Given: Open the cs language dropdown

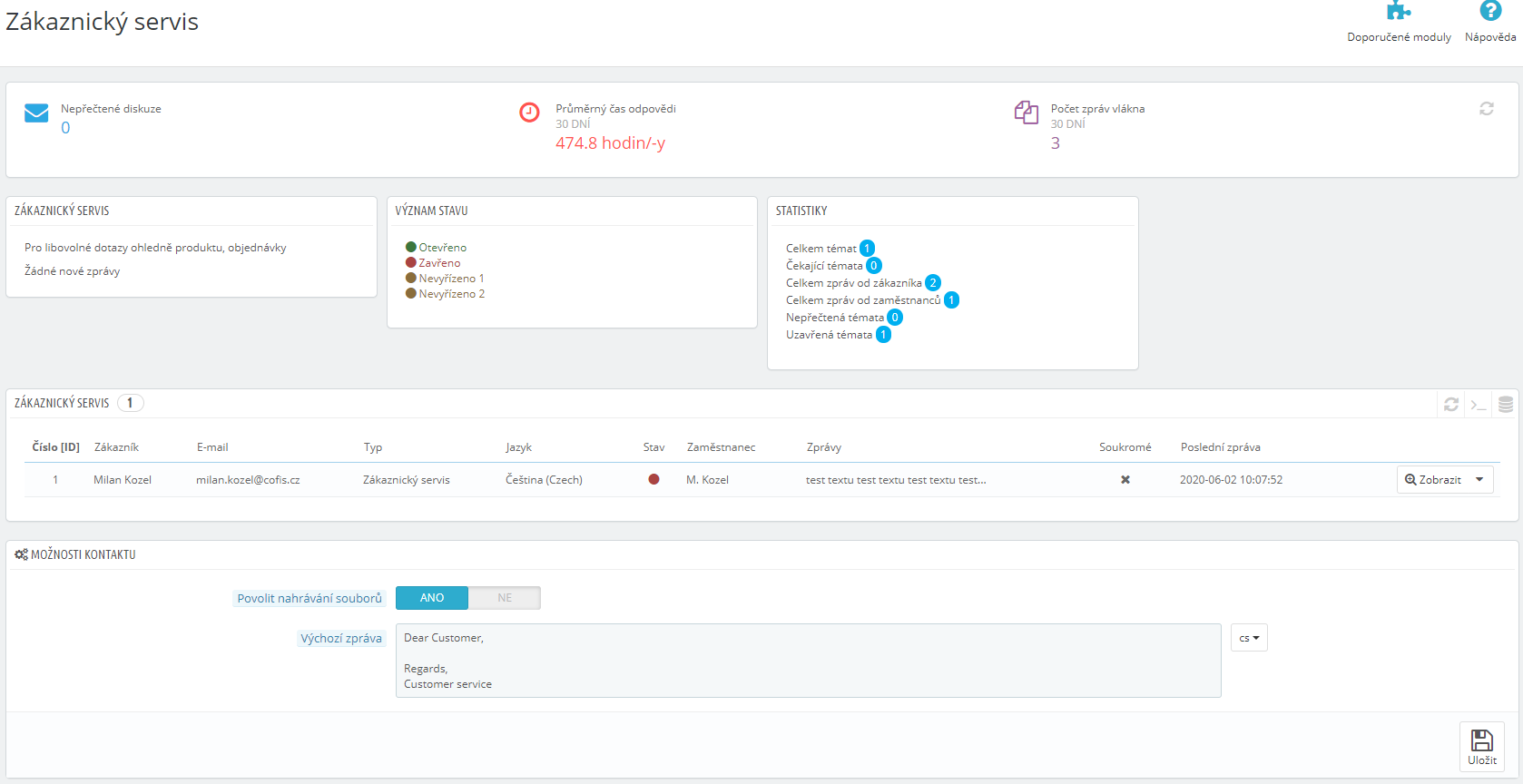Looking at the screenshot, I should pos(1249,638).
